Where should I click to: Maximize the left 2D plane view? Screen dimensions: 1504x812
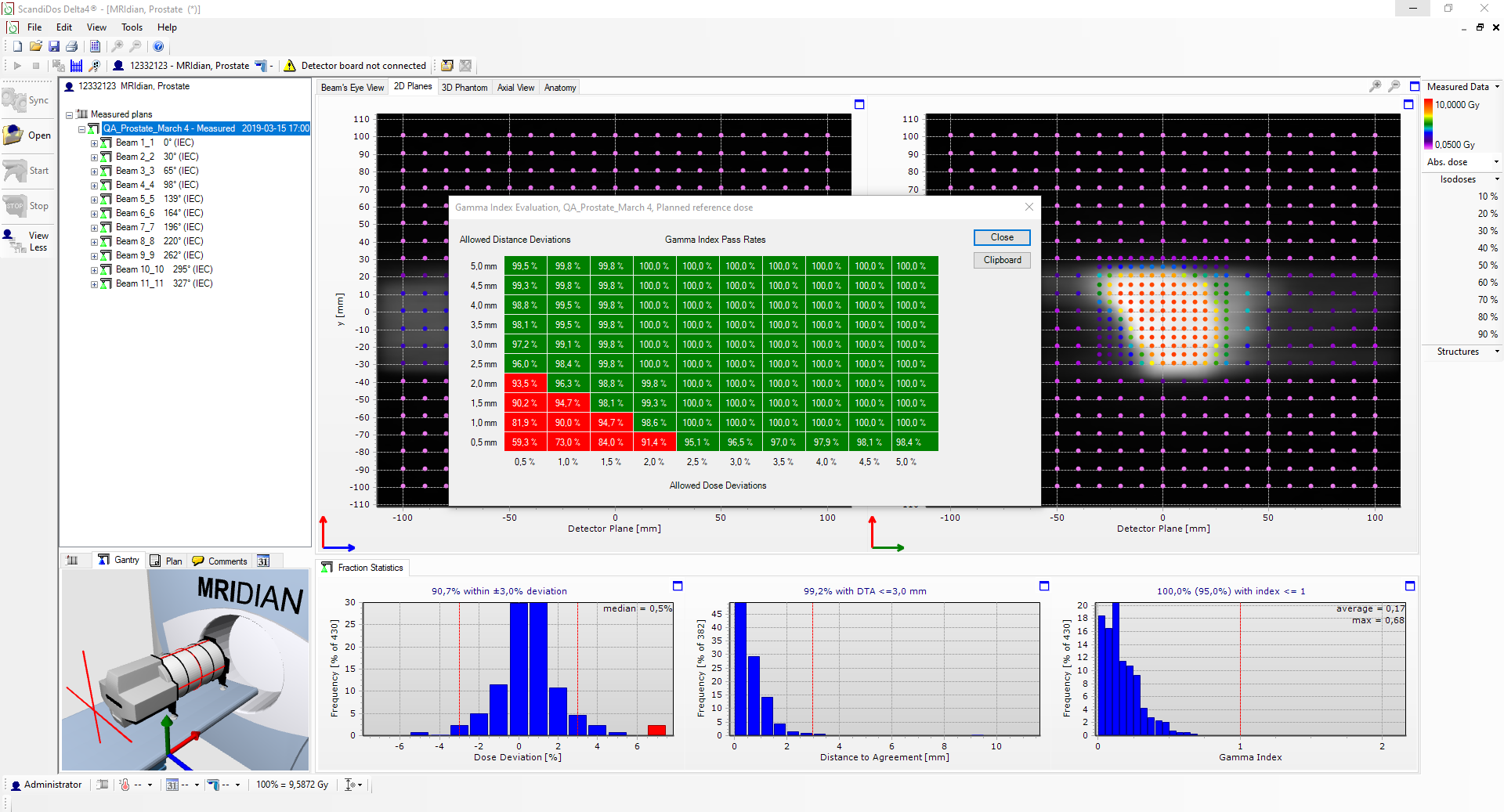tap(859, 104)
